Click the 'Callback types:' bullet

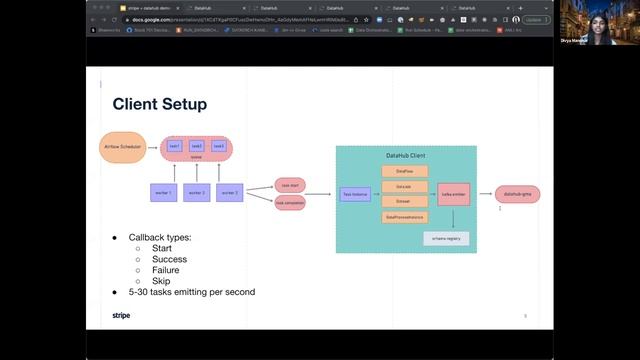point(160,237)
